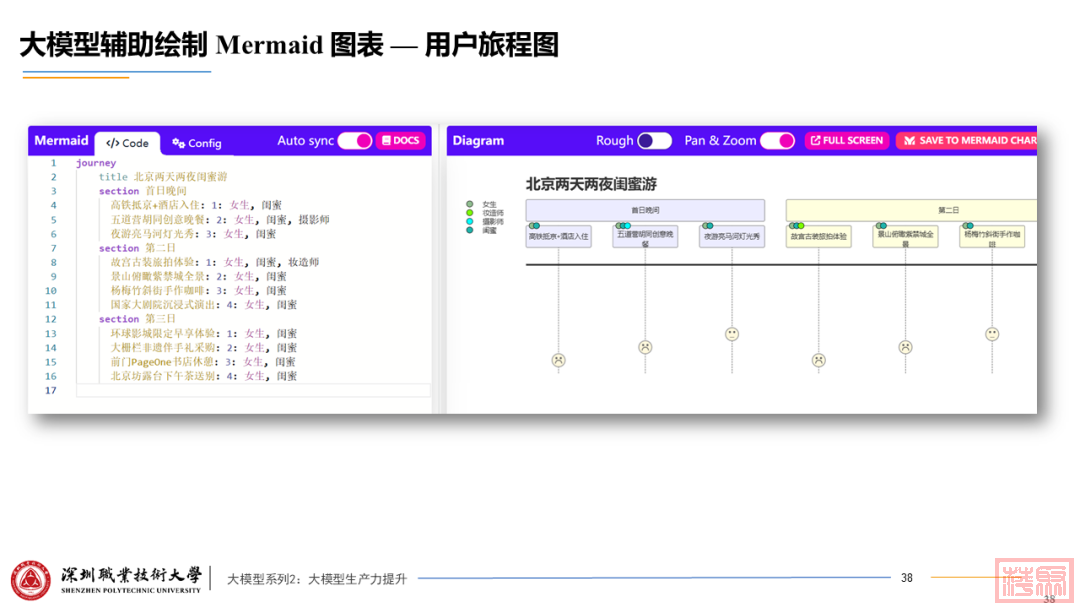Click the neutral face under 夜游亮马河灯光秀

732,334
